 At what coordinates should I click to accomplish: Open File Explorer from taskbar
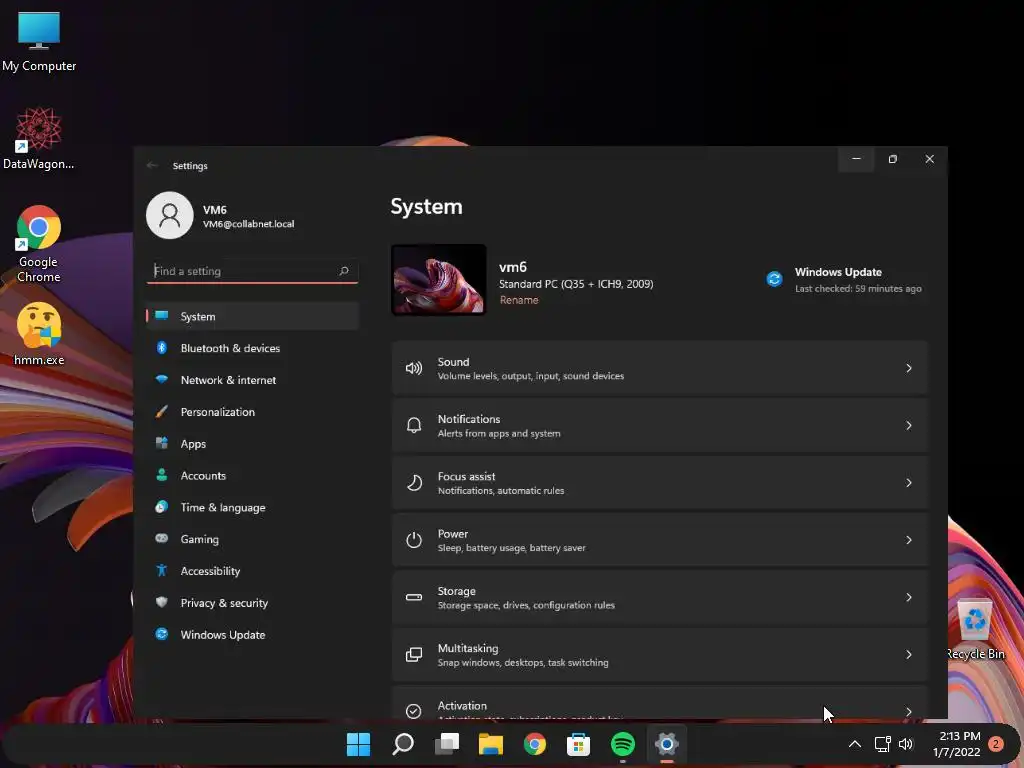pos(490,744)
